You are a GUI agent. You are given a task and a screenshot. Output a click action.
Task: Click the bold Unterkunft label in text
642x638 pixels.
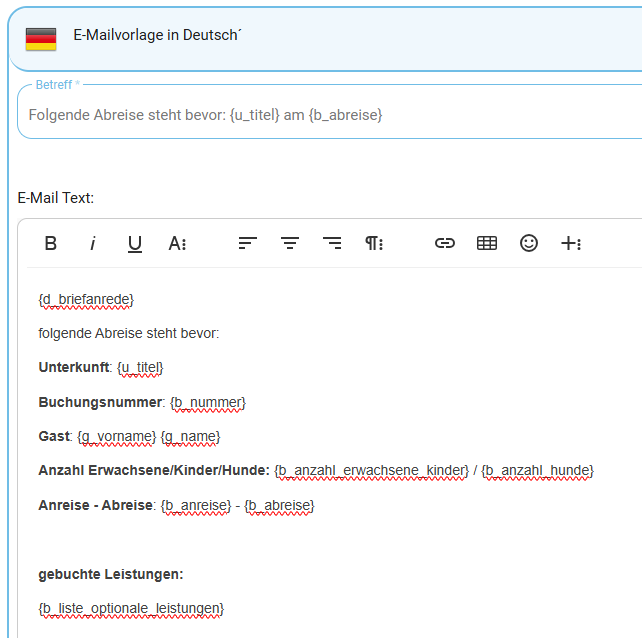click(73, 368)
